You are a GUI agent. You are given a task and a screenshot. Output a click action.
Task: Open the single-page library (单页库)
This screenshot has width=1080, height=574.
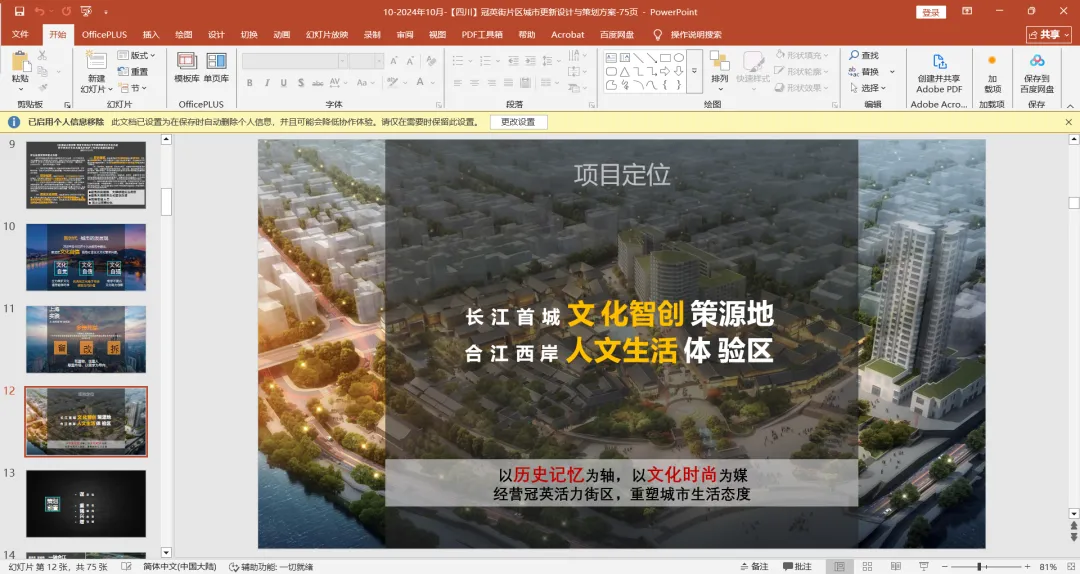(x=216, y=68)
